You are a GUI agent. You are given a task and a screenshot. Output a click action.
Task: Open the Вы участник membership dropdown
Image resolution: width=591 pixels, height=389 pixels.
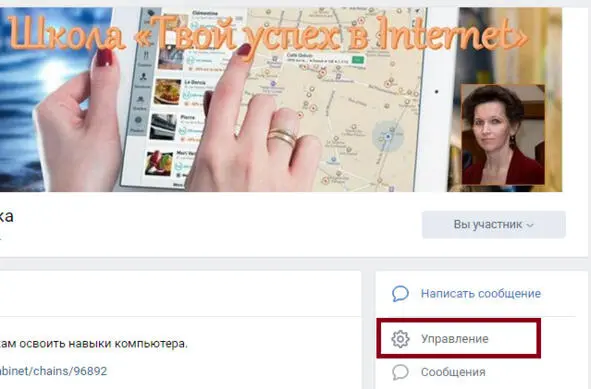click(493, 225)
